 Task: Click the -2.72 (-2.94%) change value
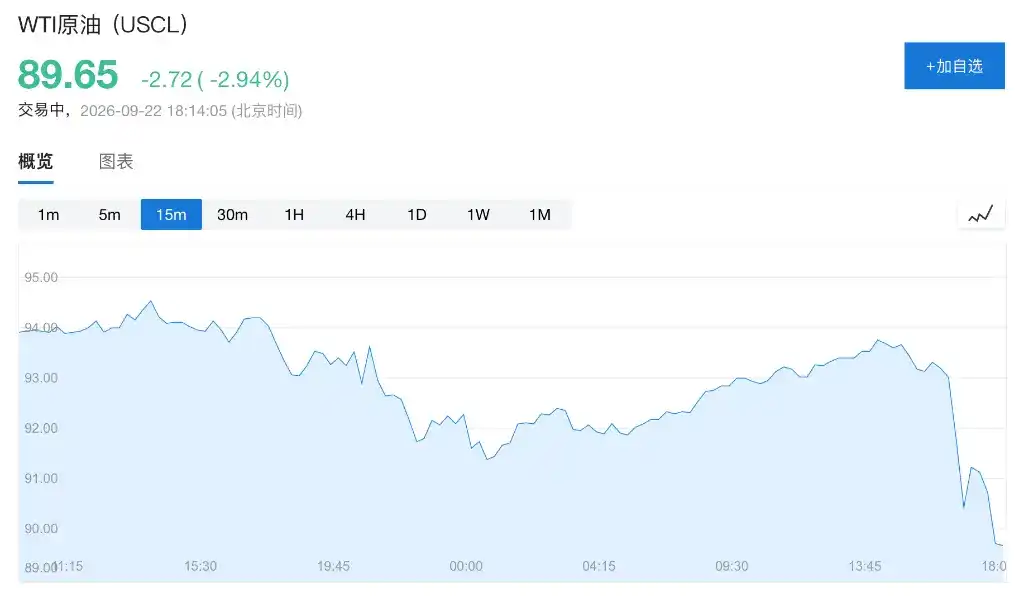tap(216, 80)
